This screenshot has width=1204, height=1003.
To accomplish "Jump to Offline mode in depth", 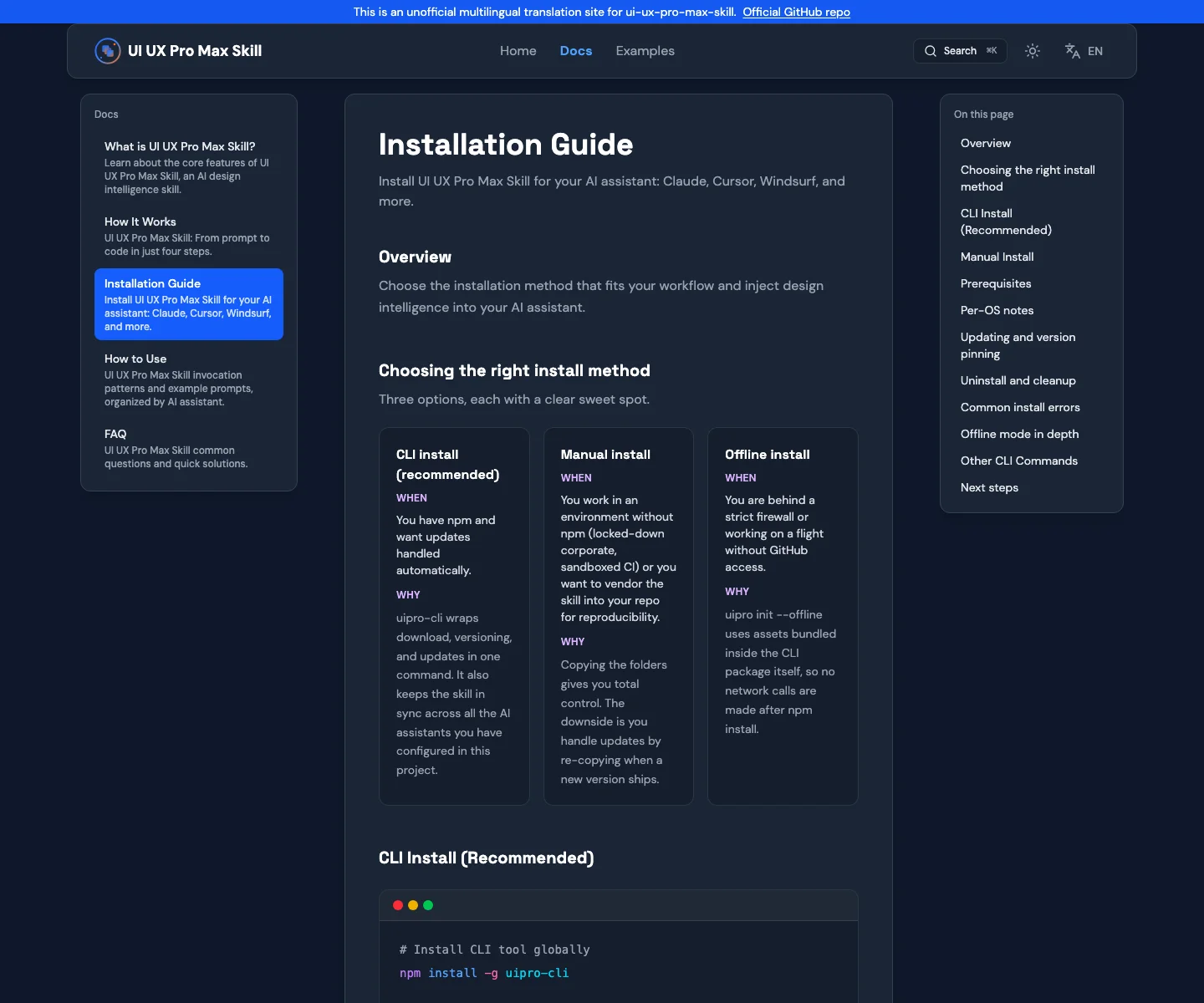I will tap(1019, 434).
